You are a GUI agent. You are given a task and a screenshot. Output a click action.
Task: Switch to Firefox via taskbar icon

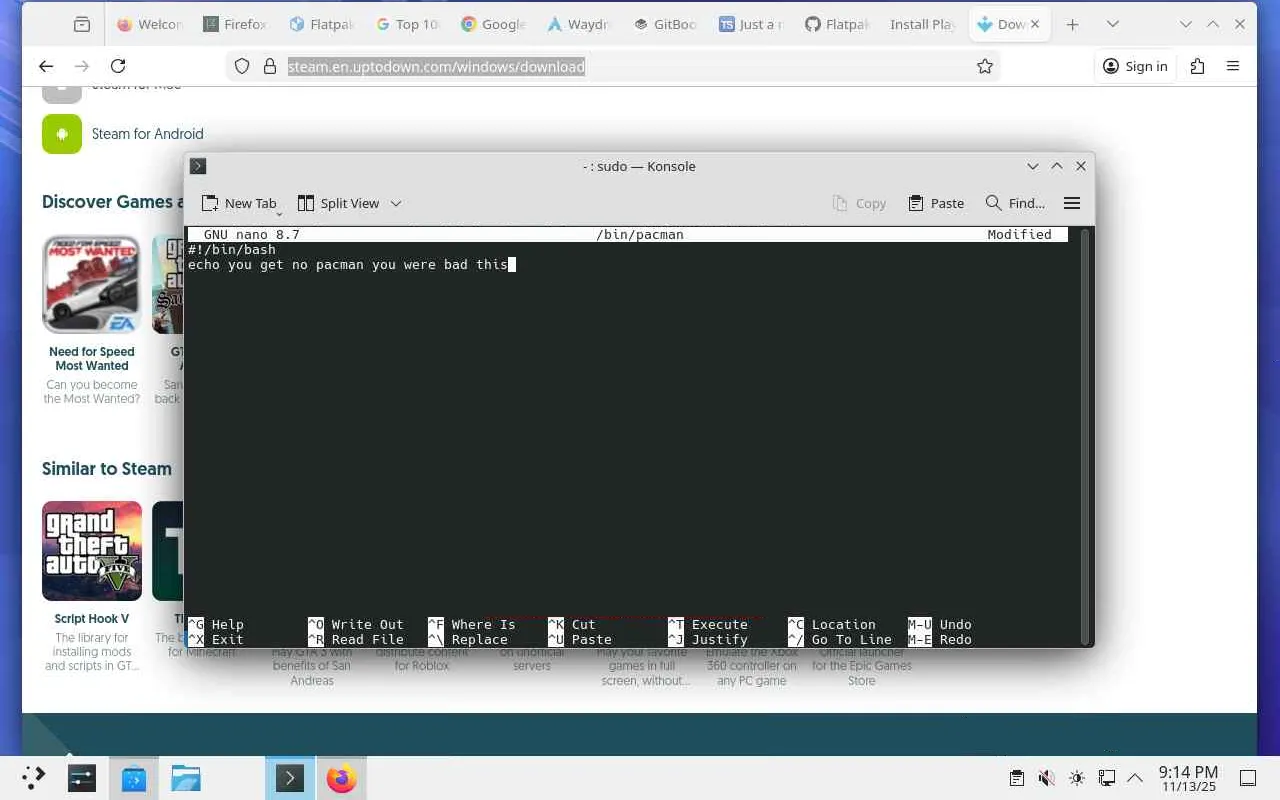(x=341, y=778)
